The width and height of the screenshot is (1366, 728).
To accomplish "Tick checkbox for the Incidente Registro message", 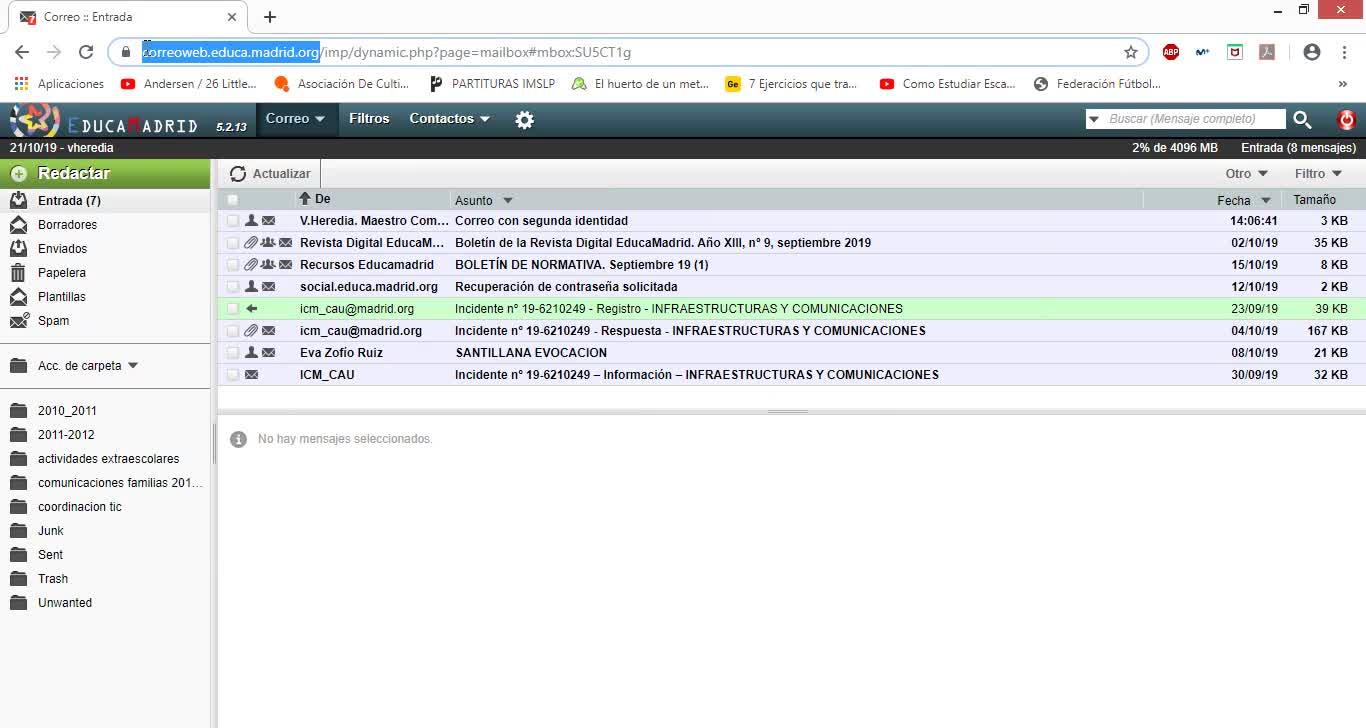I will pyautogui.click(x=233, y=309).
